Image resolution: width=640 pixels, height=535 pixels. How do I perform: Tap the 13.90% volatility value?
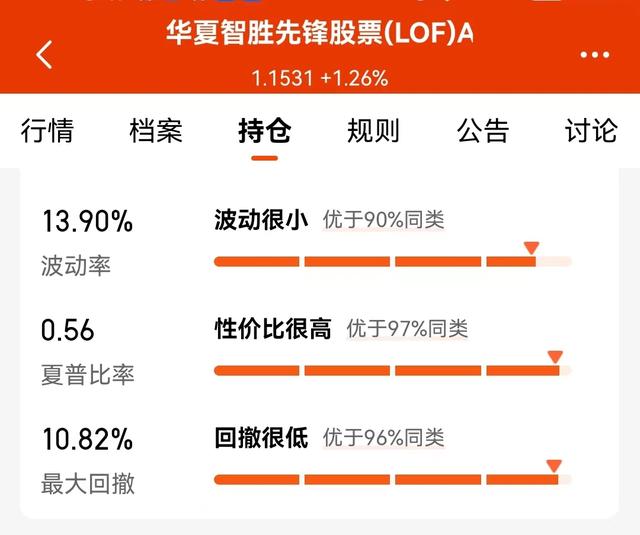87,221
